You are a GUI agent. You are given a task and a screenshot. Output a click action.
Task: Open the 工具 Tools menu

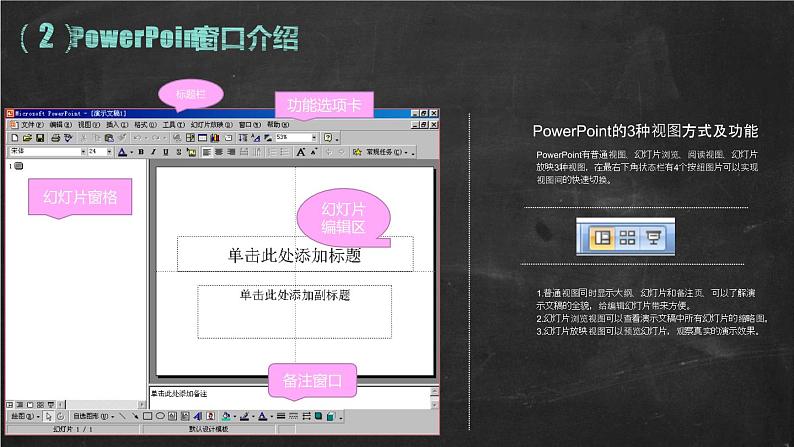pos(174,125)
